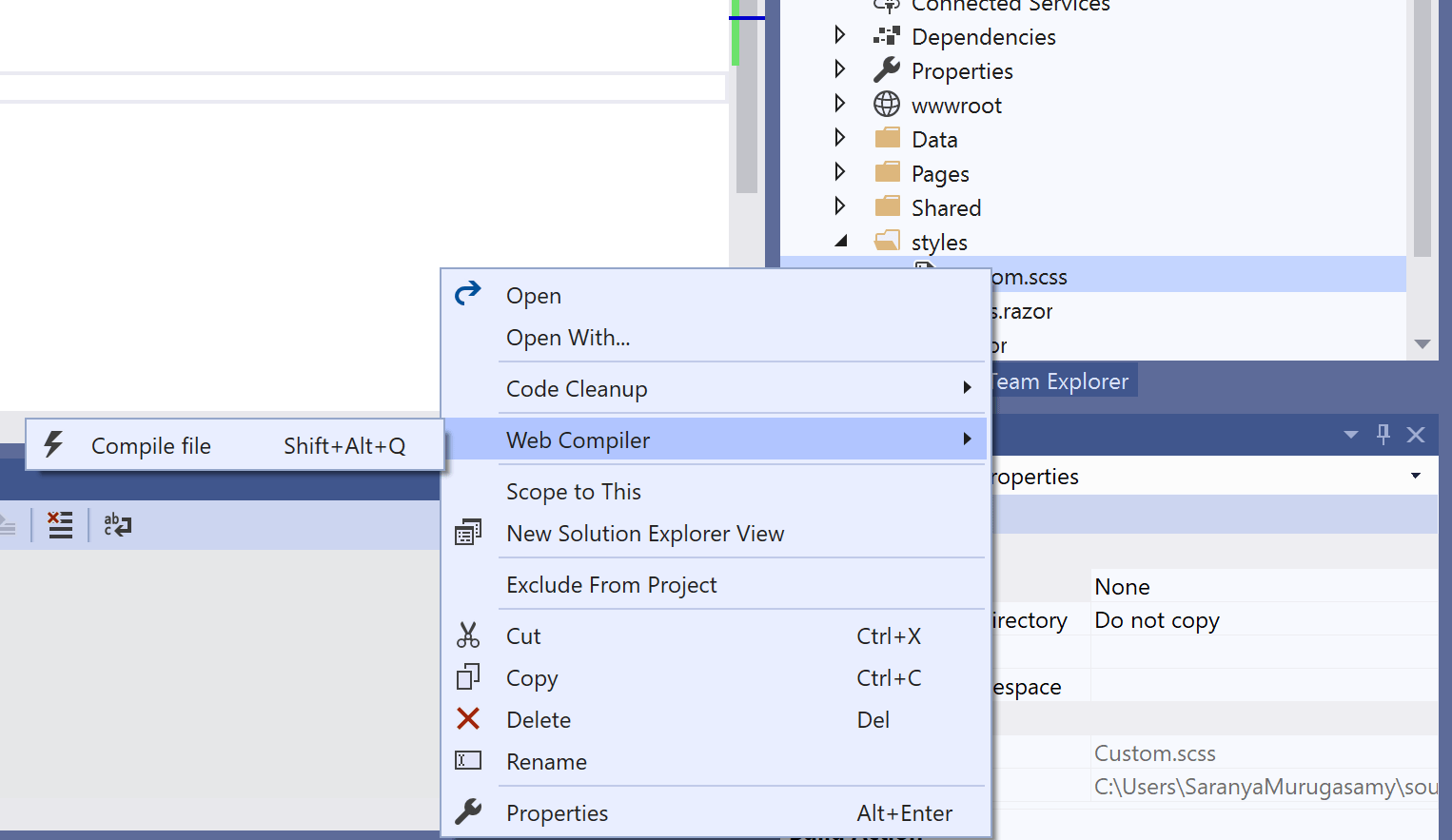Click the New Solution Explorer View icon
Screen dimensions: 1452x840
coord(467,531)
